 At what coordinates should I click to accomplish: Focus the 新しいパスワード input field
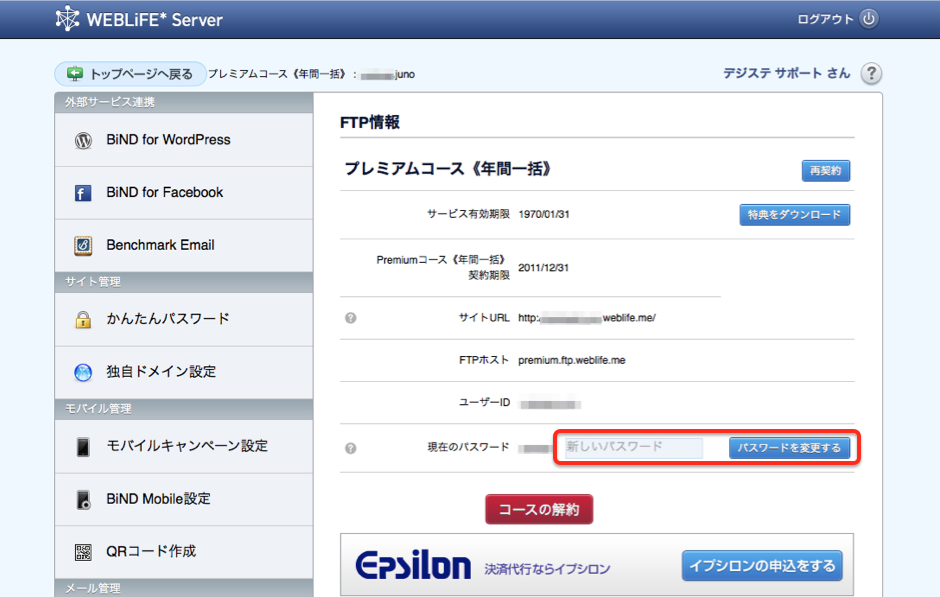(x=632, y=447)
